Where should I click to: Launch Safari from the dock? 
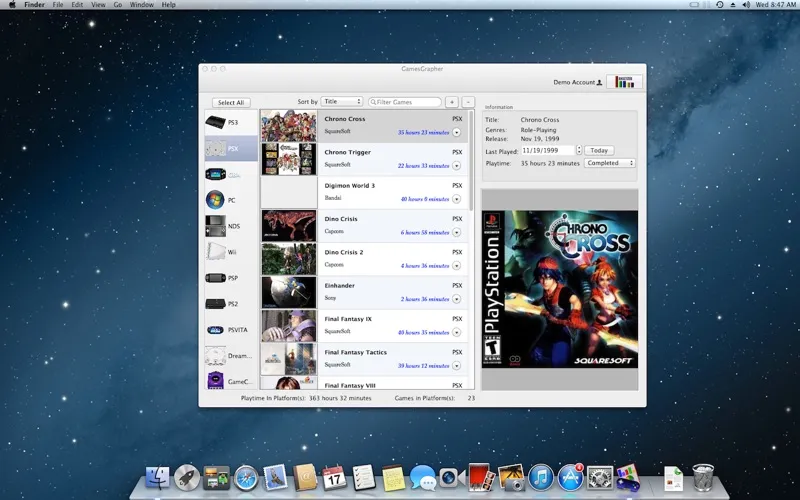tap(246, 478)
